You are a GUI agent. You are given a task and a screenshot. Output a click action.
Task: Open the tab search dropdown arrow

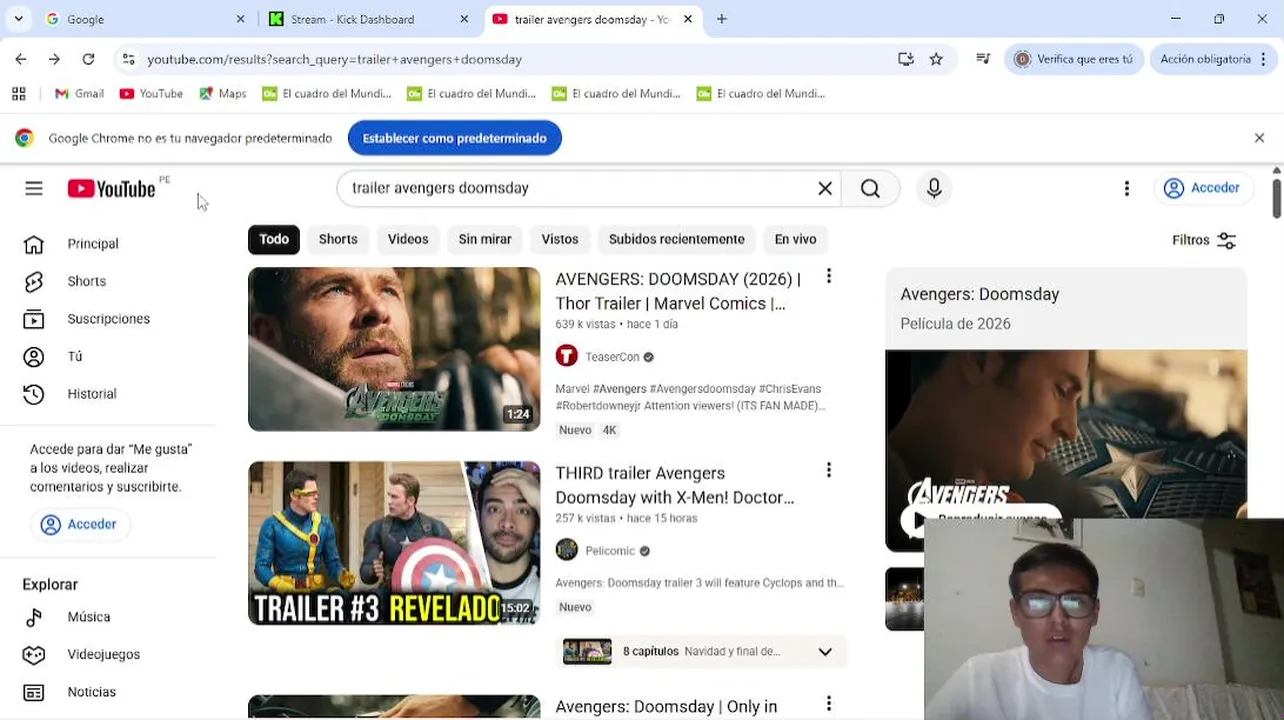[18, 19]
